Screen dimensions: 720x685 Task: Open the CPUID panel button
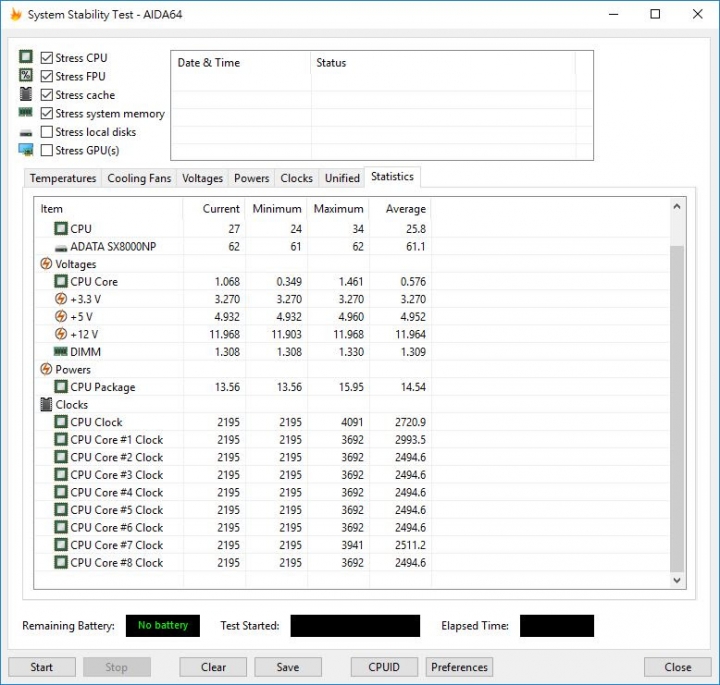pyautogui.click(x=384, y=667)
